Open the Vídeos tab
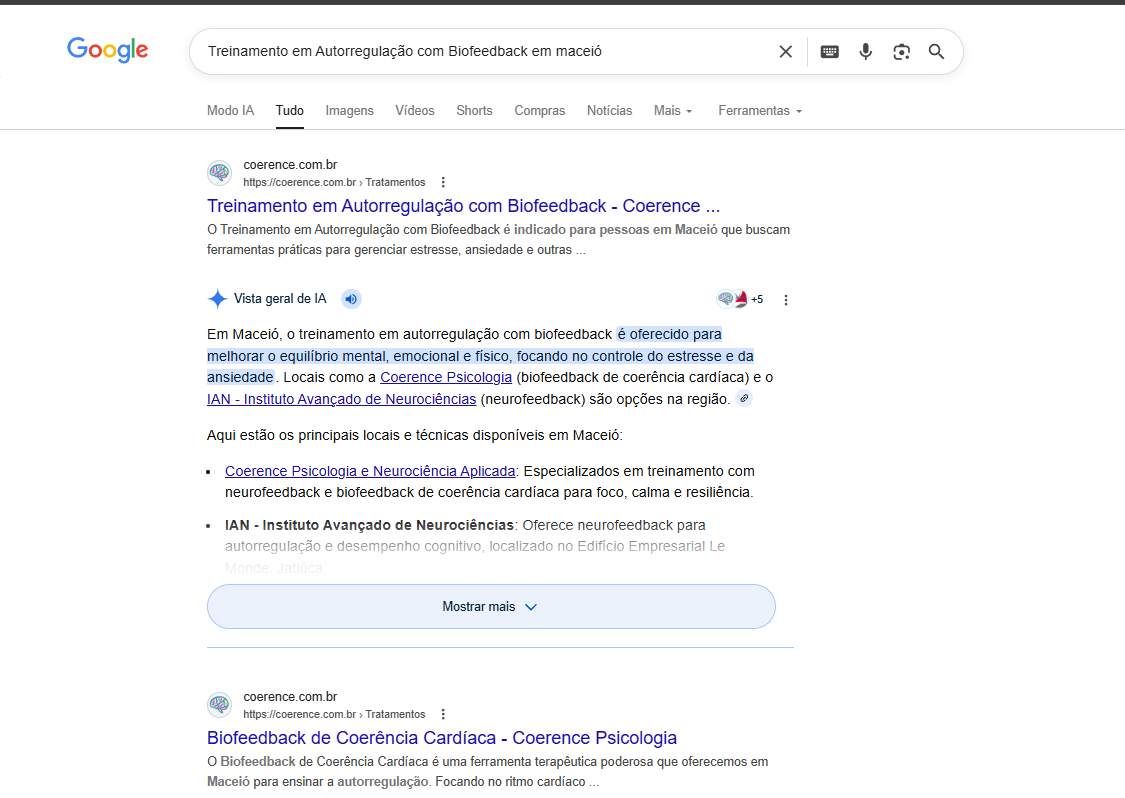Screen dimensions: 1125x798 pyautogui.click(x=415, y=111)
